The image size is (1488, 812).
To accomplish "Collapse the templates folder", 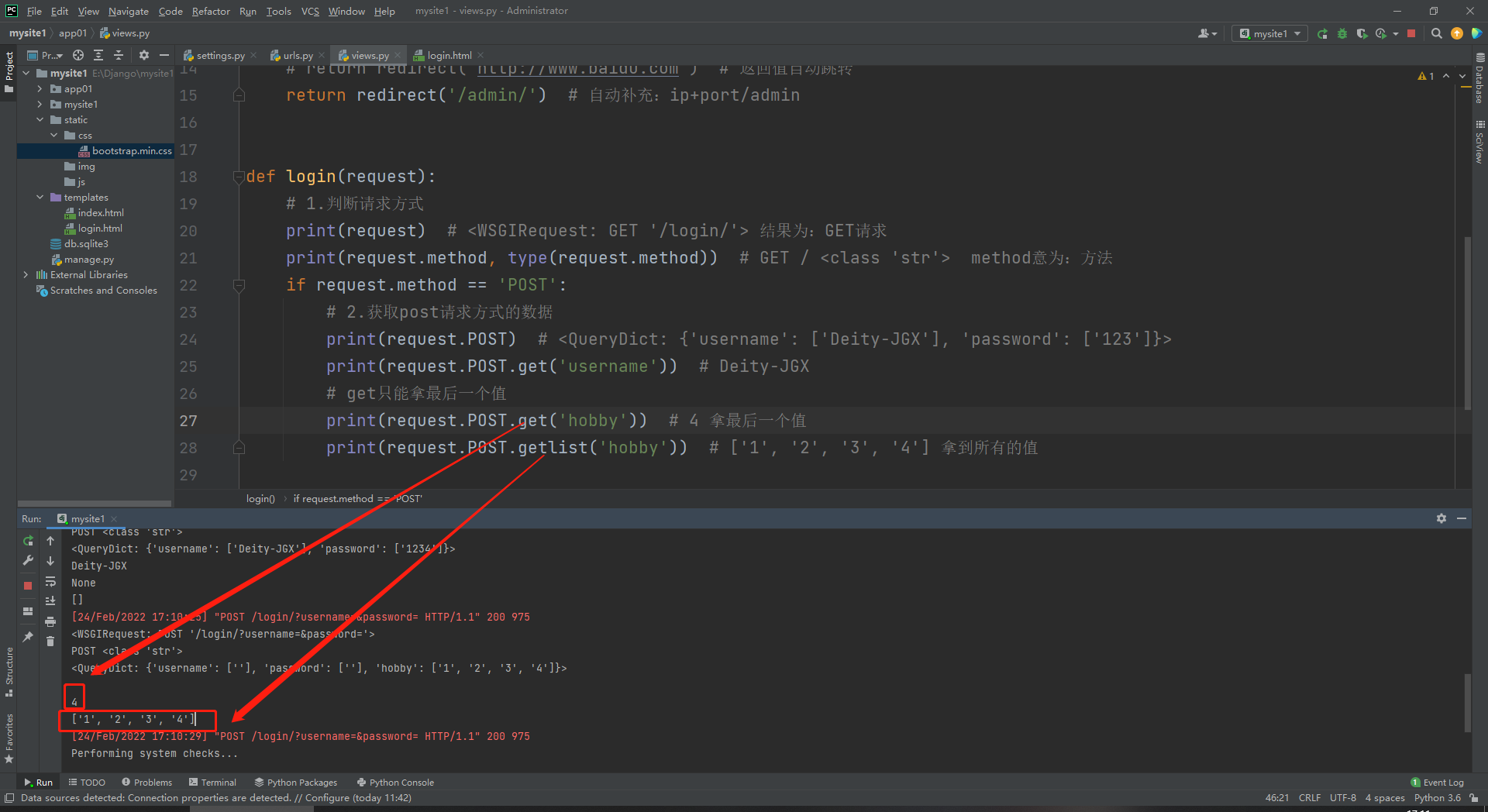I will [40, 198].
